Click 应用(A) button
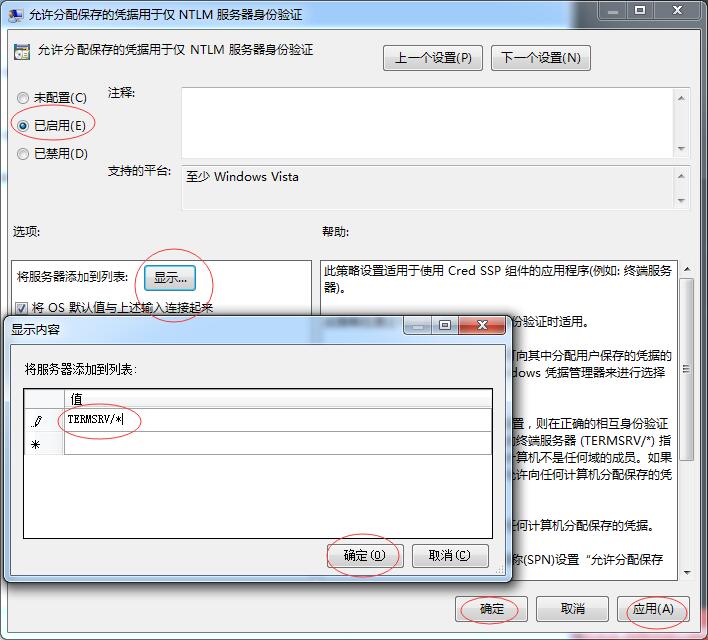Screen dimensions: 708x640 point(653,609)
